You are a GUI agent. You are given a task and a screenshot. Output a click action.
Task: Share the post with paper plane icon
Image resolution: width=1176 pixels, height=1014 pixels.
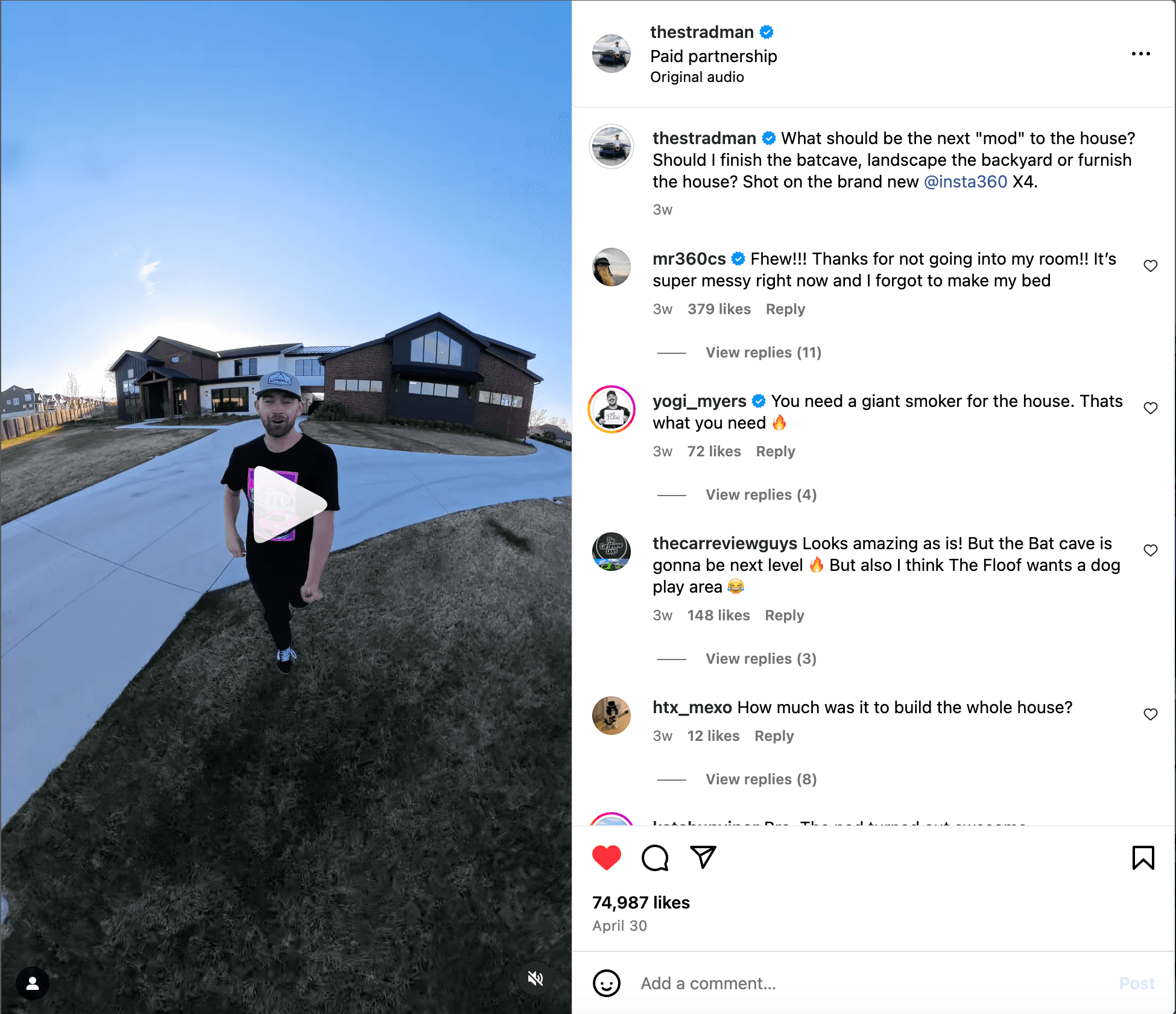703,857
